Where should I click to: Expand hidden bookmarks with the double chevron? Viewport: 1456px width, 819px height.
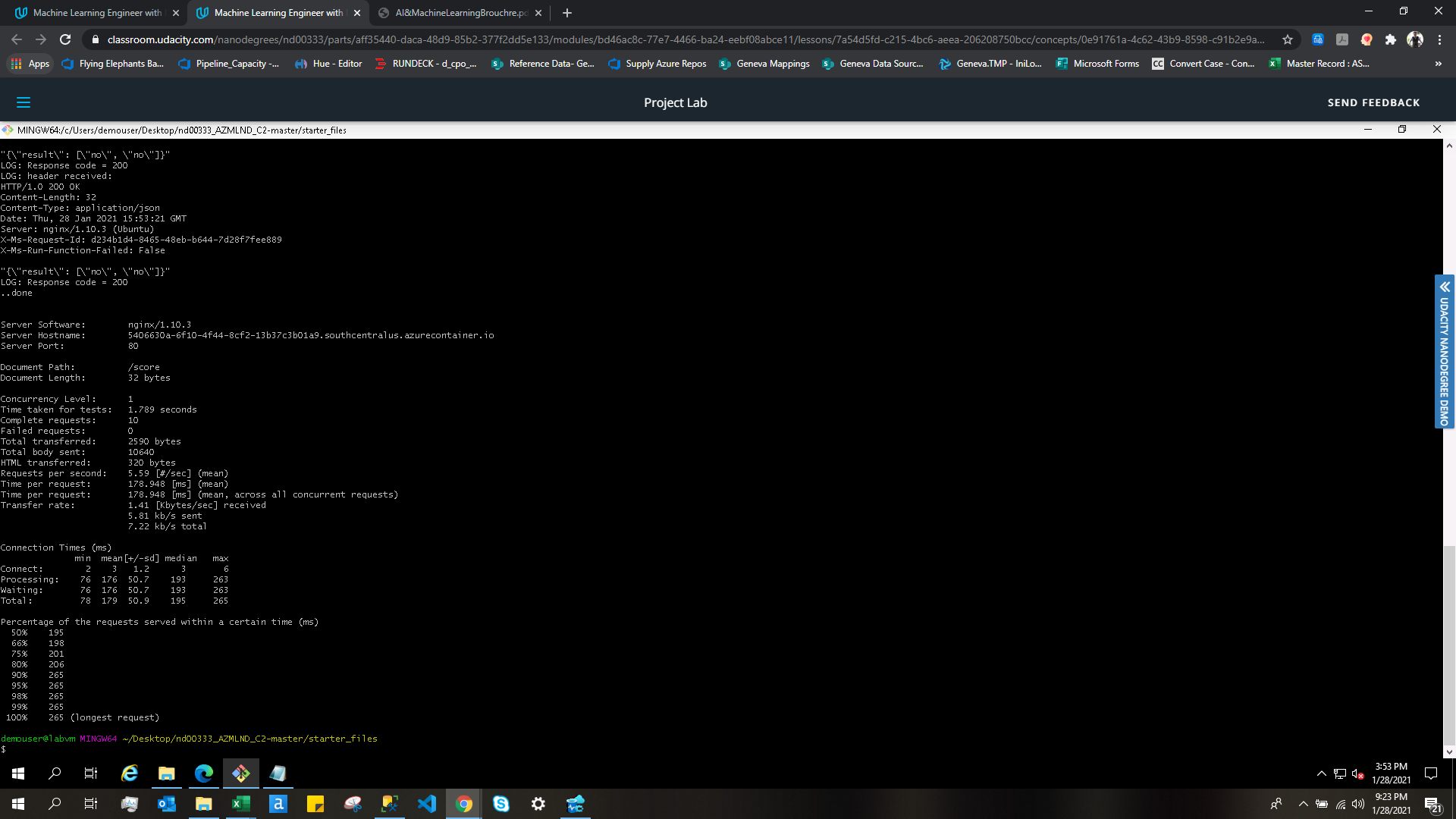click(x=1438, y=64)
